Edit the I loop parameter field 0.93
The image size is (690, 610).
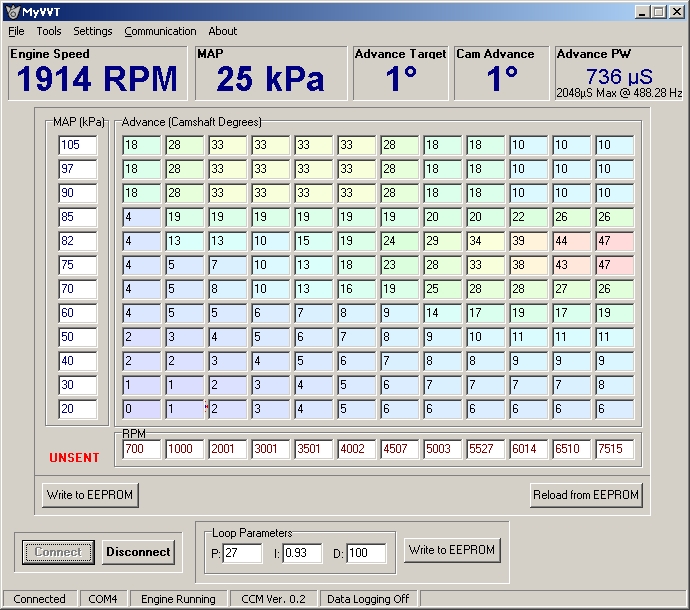(x=302, y=553)
